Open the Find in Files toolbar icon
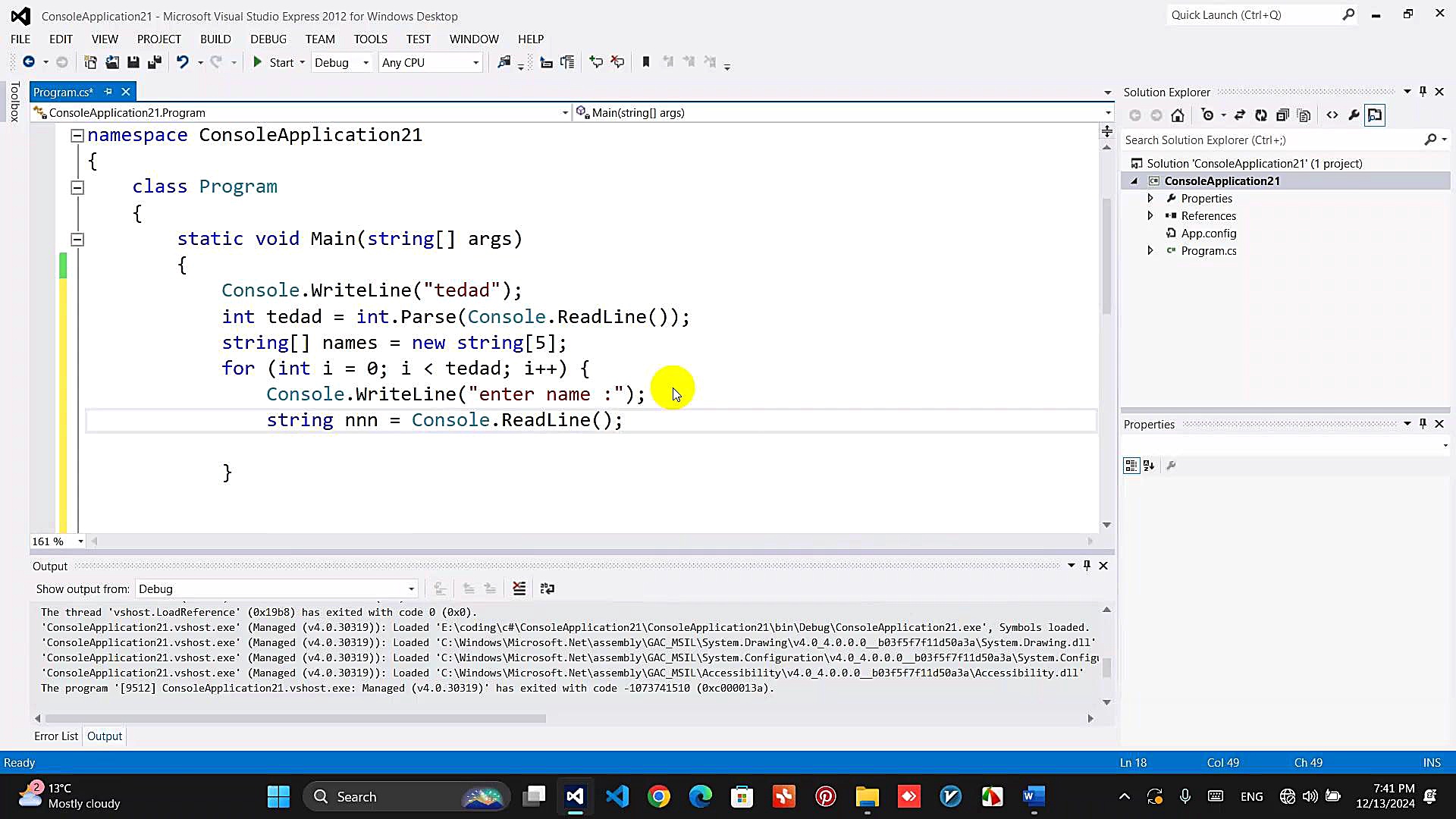Image resolution: width=1456 pixels, height=819 pixels. (504, 62)
